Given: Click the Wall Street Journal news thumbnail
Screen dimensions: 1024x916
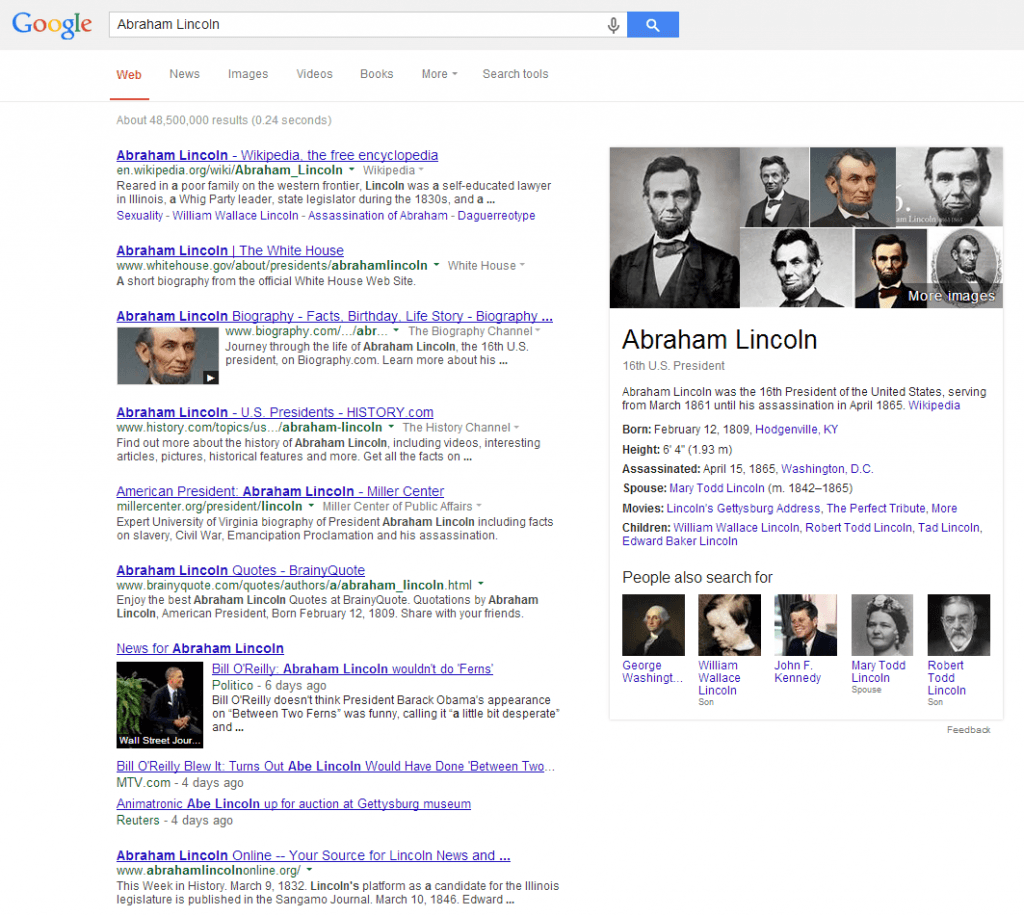Looking at the screenshot, I should point(159,704).
